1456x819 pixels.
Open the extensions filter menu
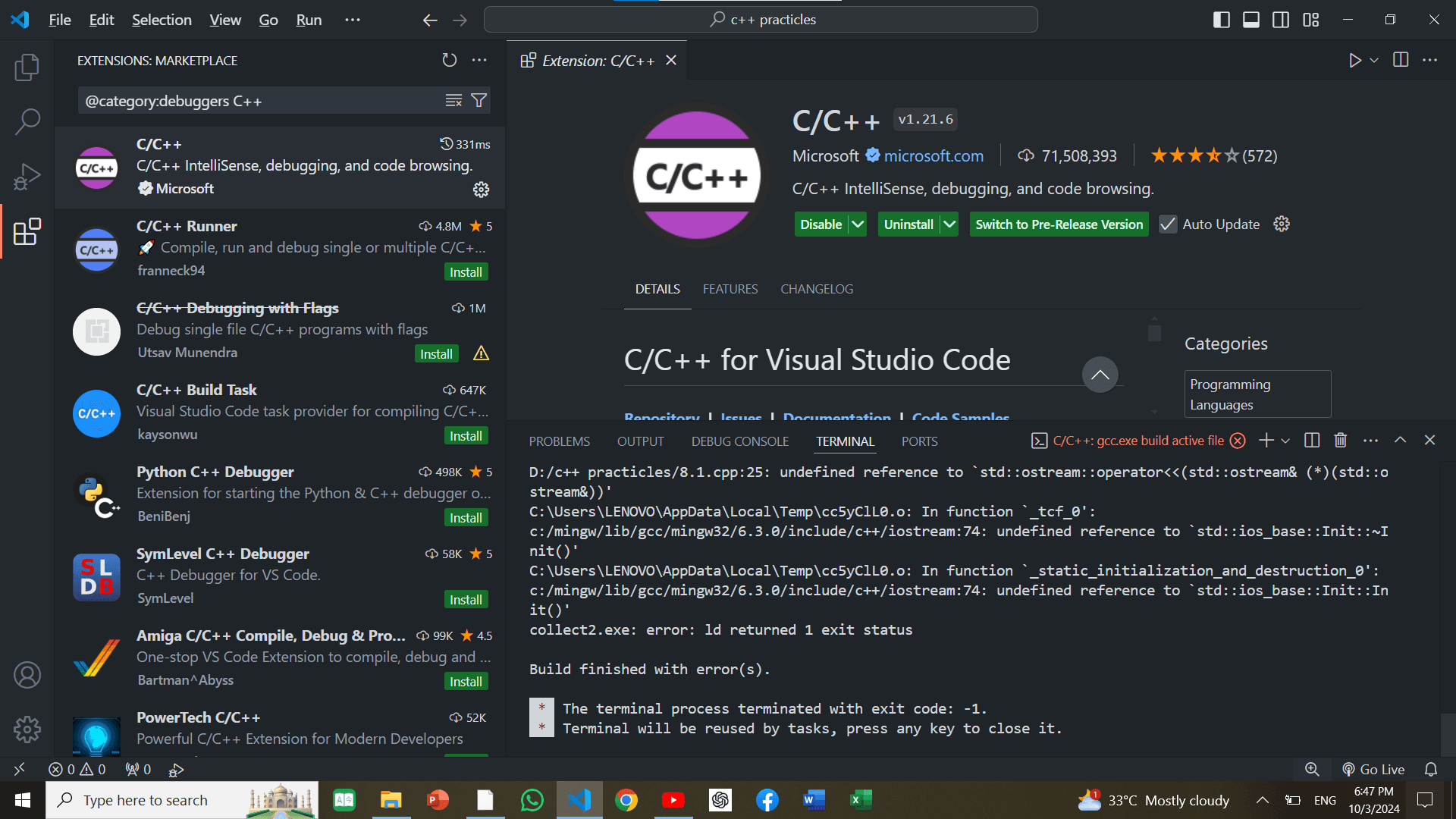479,100
